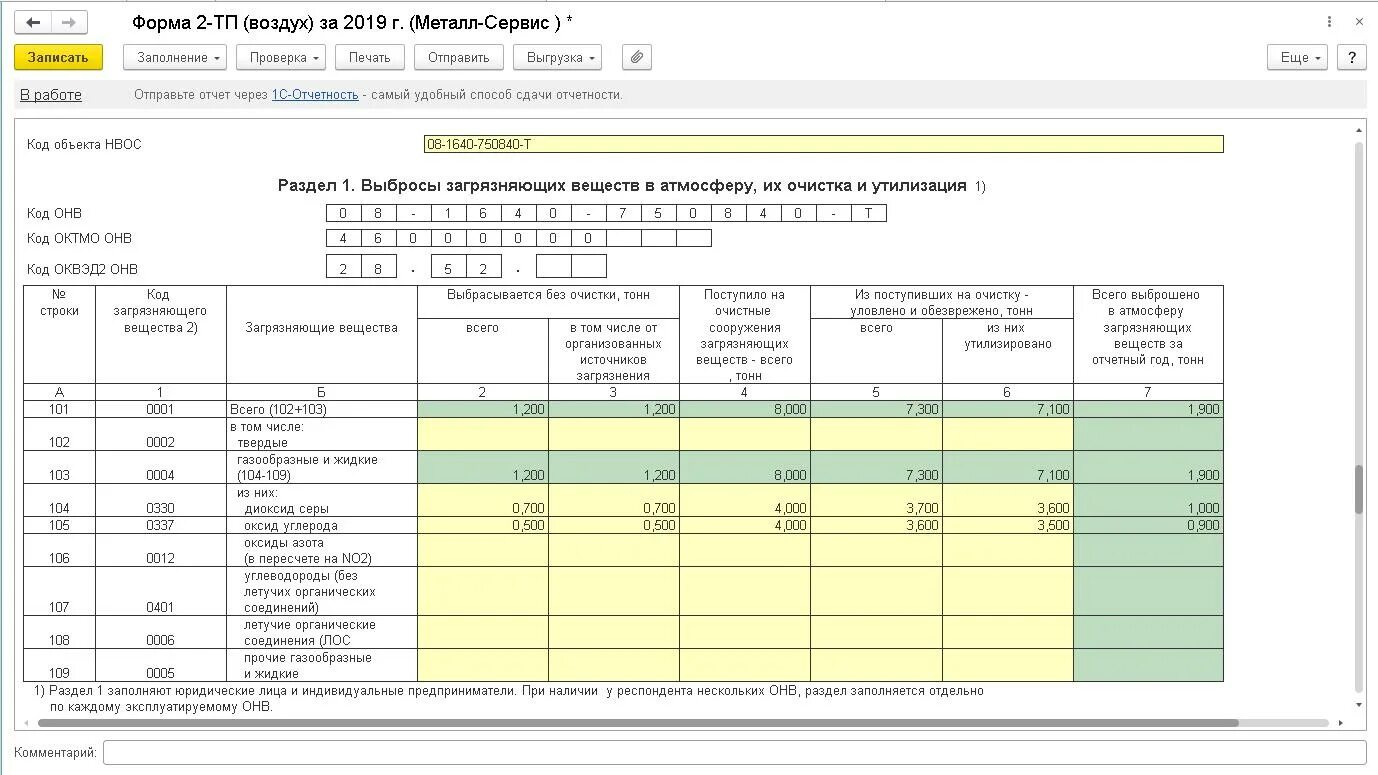Select оксид углерода value 3,500 in column 6
1378x775 pixels.
pyautogui.click(x=1008, y=525)
